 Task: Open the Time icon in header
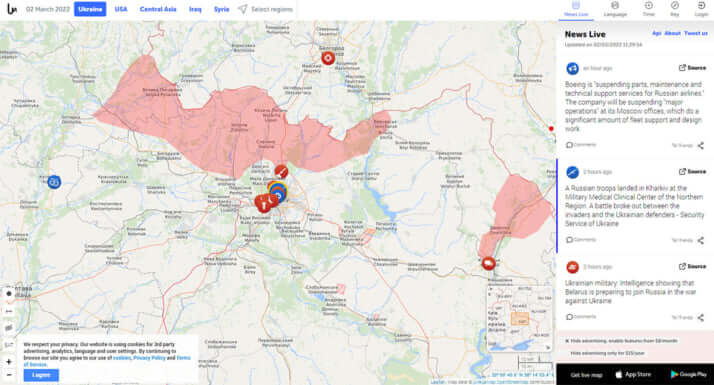648,5
